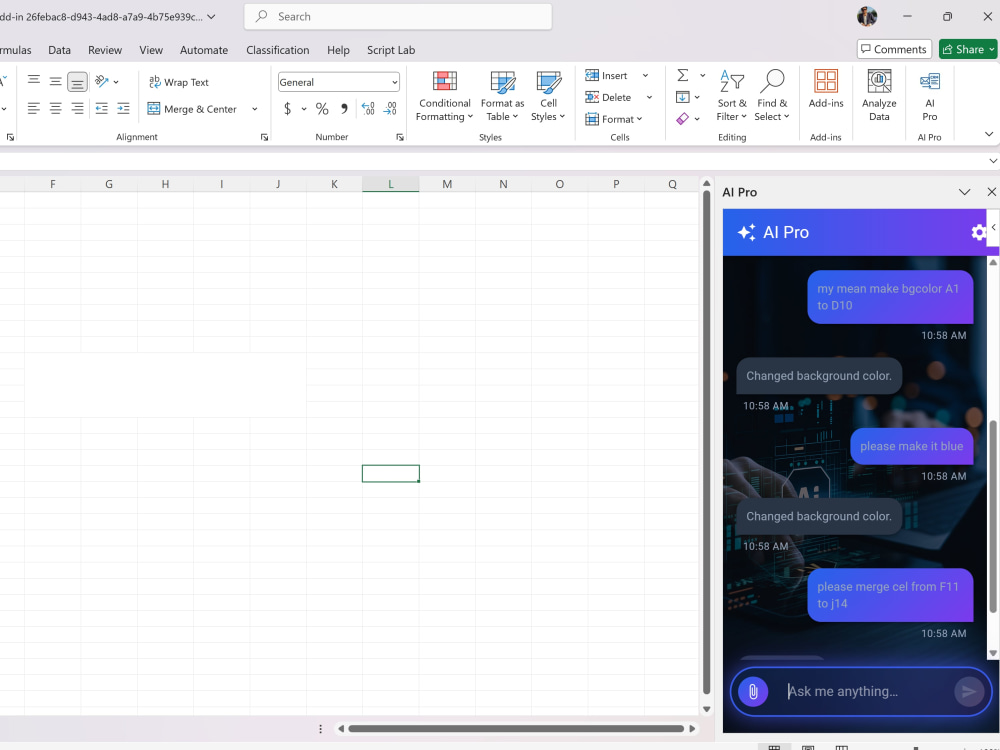Image resolution: width=1000 pixels, height=750 pixels.
Task: Increase decimal places
Action: click(368, 109)
